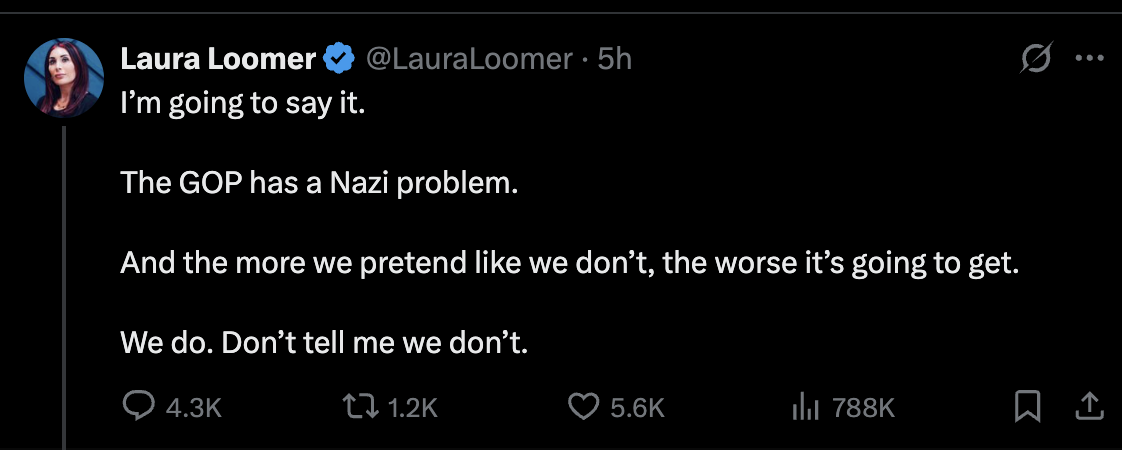
Task: Click the Laura Loomer profile picture
Action: click(64, 78)
